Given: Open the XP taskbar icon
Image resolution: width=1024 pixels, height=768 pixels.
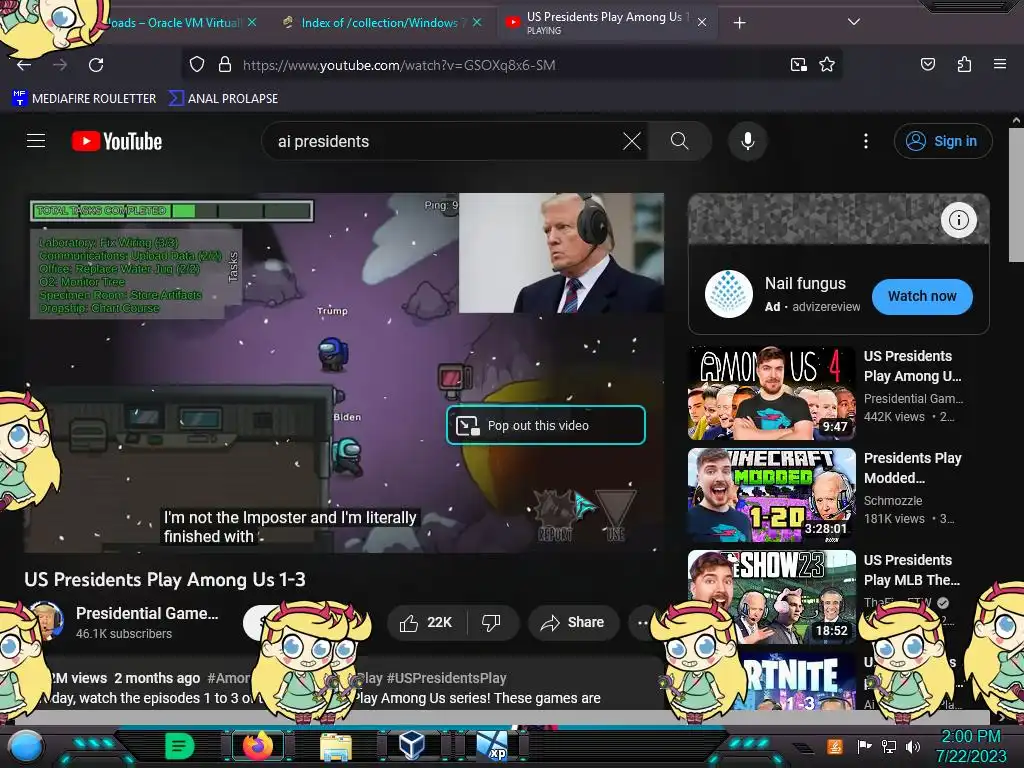Looking at the screenshot, I should [492, 746].
